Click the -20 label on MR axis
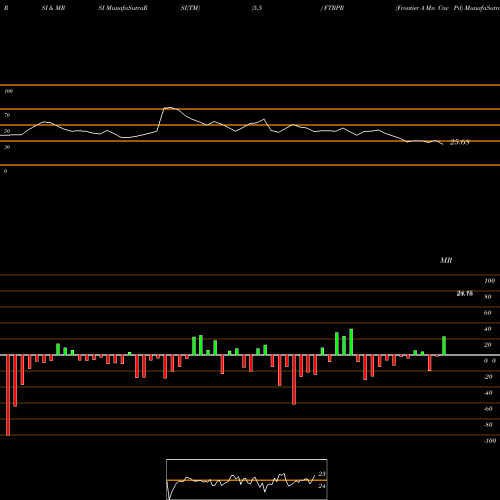Screen dimensions: 500x500 coord(488,377)
